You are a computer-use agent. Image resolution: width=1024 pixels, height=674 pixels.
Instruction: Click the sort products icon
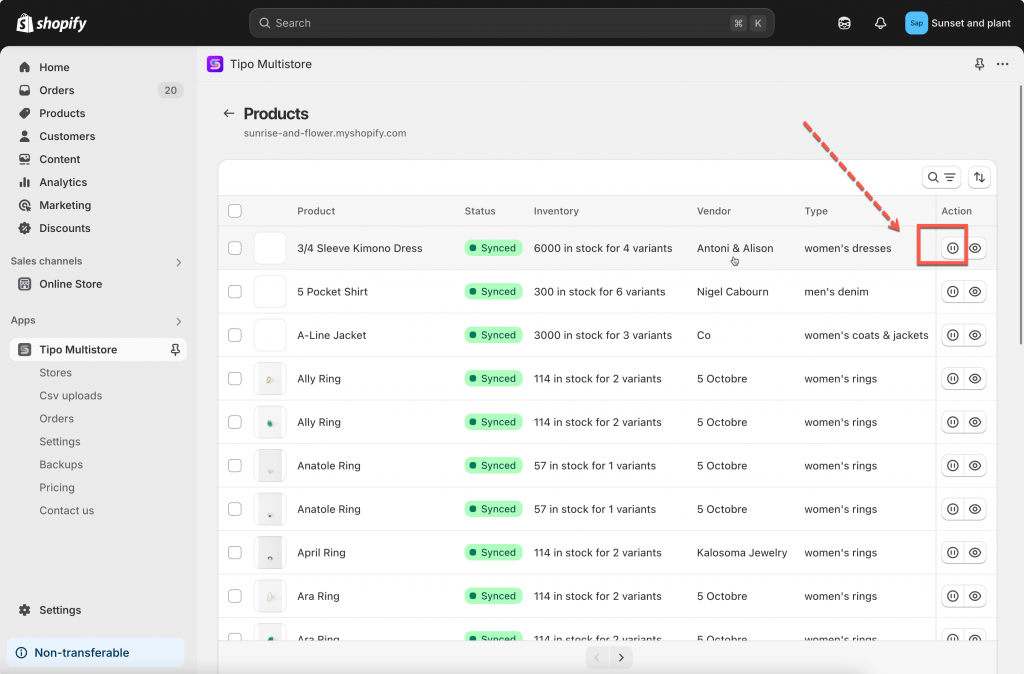click(x=979, y=178)
